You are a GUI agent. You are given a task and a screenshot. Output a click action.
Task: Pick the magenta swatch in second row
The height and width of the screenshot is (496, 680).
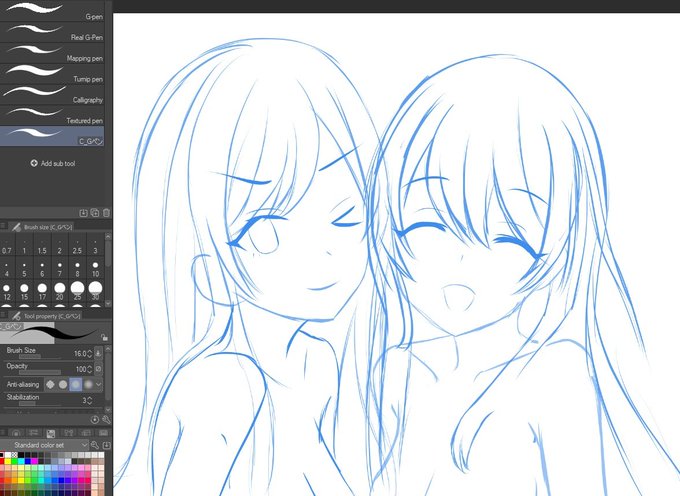coord(35,461)
